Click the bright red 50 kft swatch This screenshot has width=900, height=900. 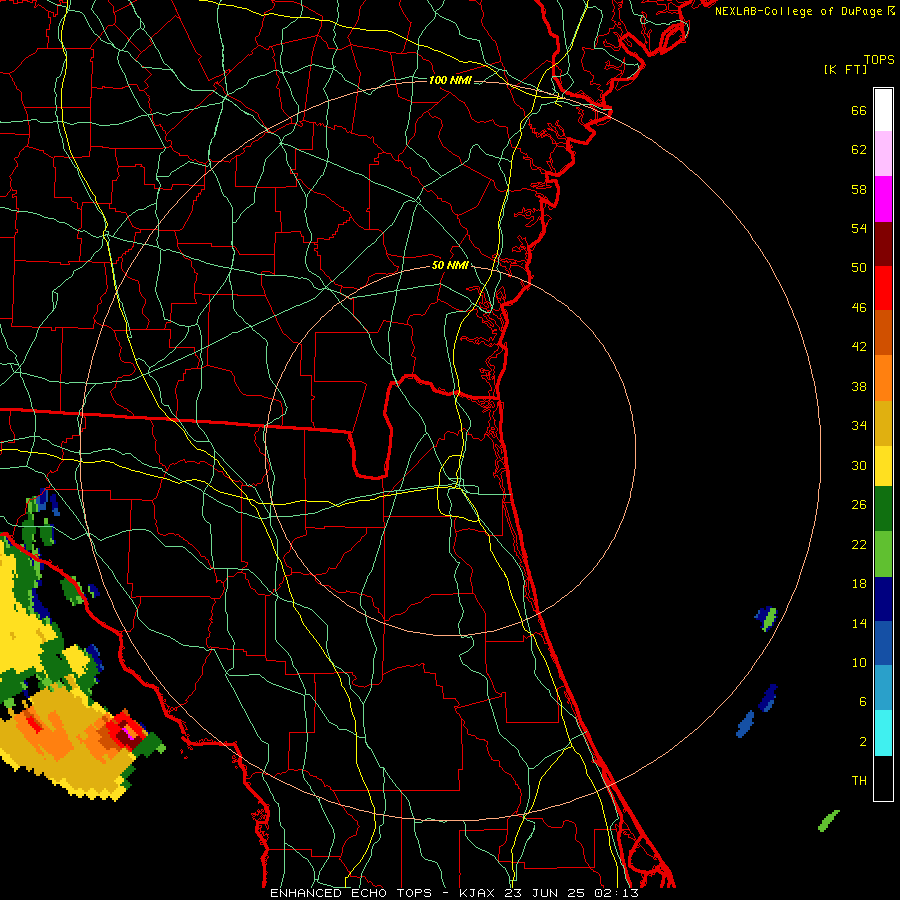pos(883,288)
